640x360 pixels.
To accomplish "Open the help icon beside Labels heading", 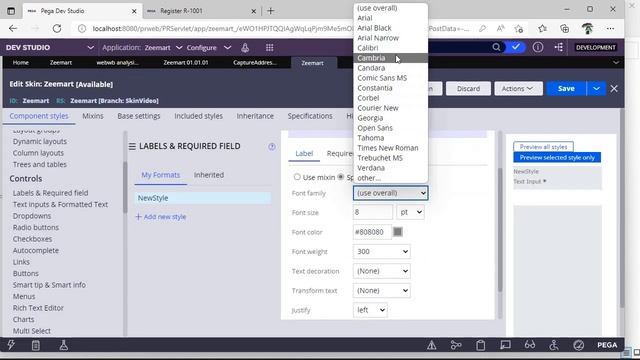I will (272, 147).
